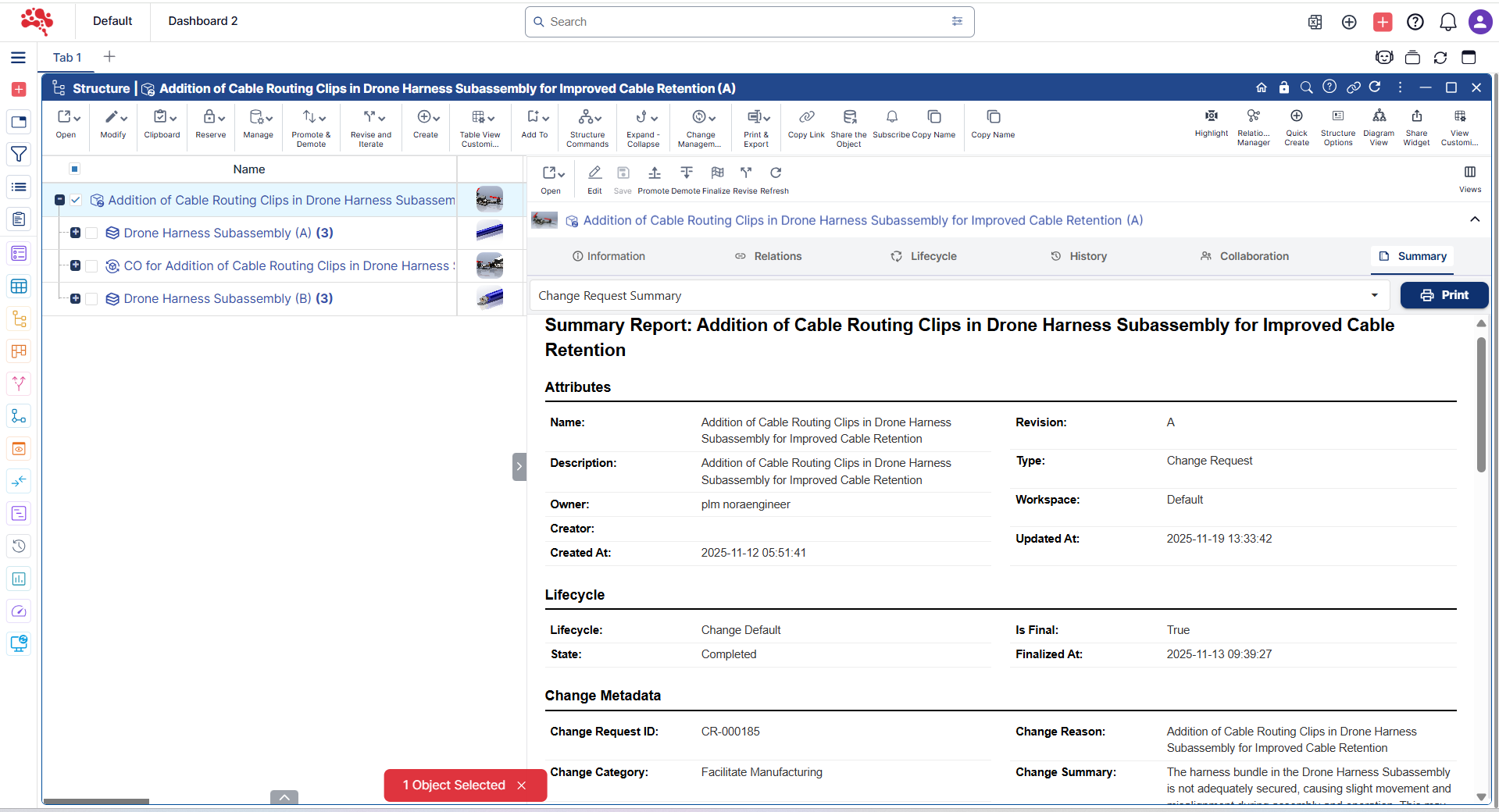Open the Relations tab
Viewport: 1499px width, 812px height.
click(x=769, y=256)
